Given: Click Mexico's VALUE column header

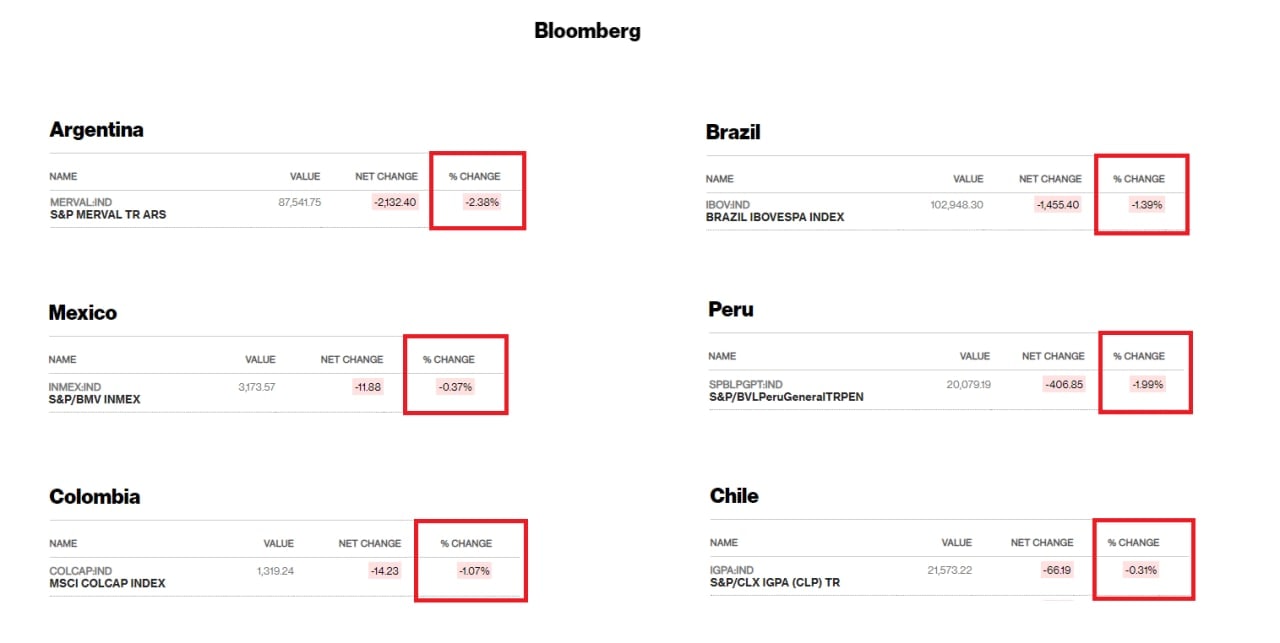Looking at the screenshot, I should [x=260, y=359].
